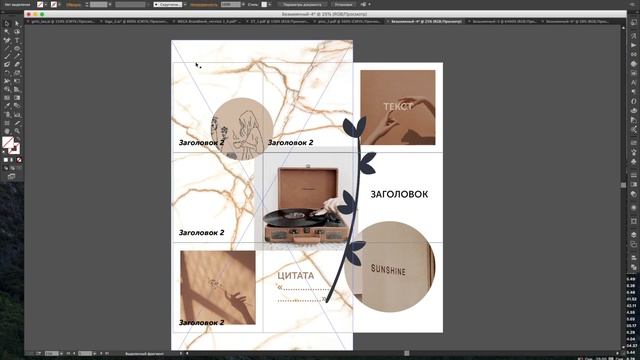Select the Selection (black arrow) tool
The image size is (640, 360).
[x=7, y=24]
